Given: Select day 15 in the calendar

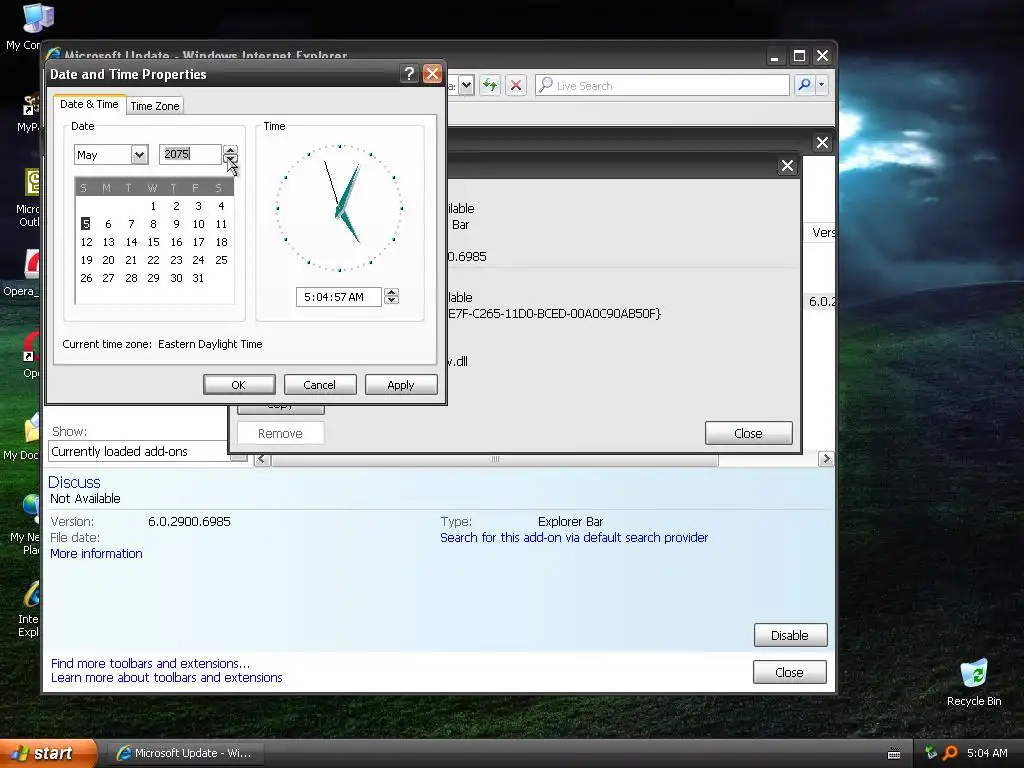Looking at the screenshot, I should pyautogui.click(x=153, y=242).
